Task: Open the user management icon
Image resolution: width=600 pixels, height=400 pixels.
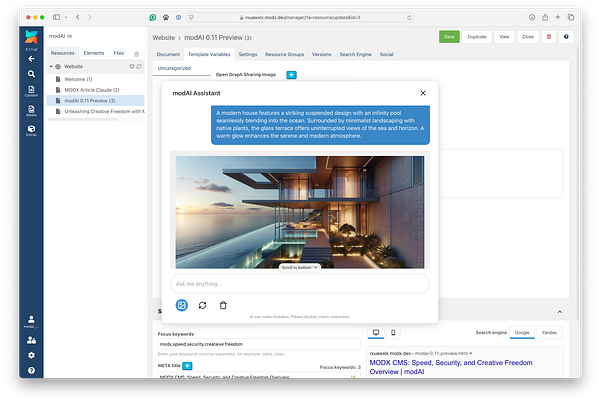Action: (x=31, y=340)
